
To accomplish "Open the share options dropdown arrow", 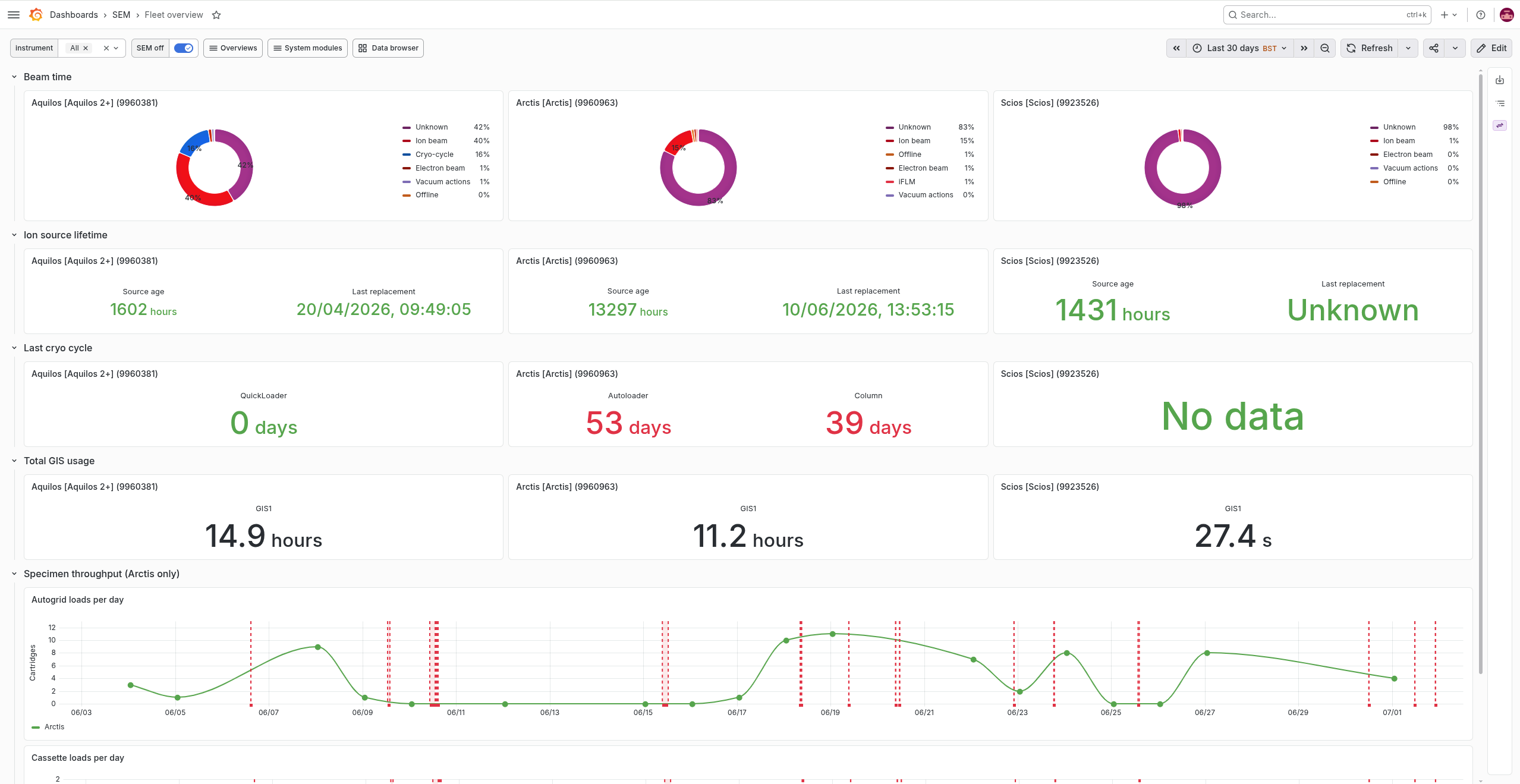I will coord(1455,48).
